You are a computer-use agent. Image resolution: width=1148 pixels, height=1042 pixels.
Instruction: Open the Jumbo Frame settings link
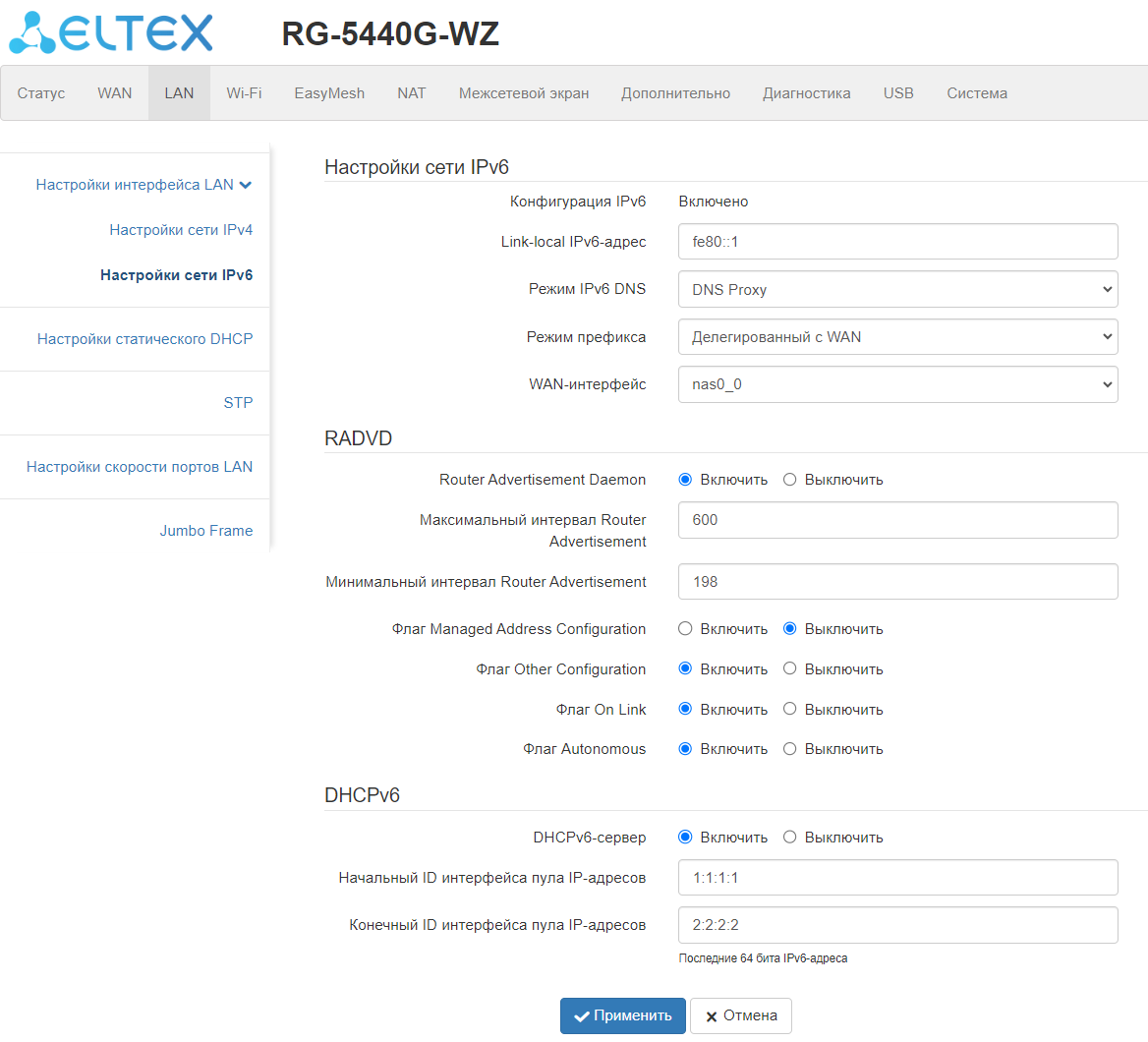(x=206, y=531)
